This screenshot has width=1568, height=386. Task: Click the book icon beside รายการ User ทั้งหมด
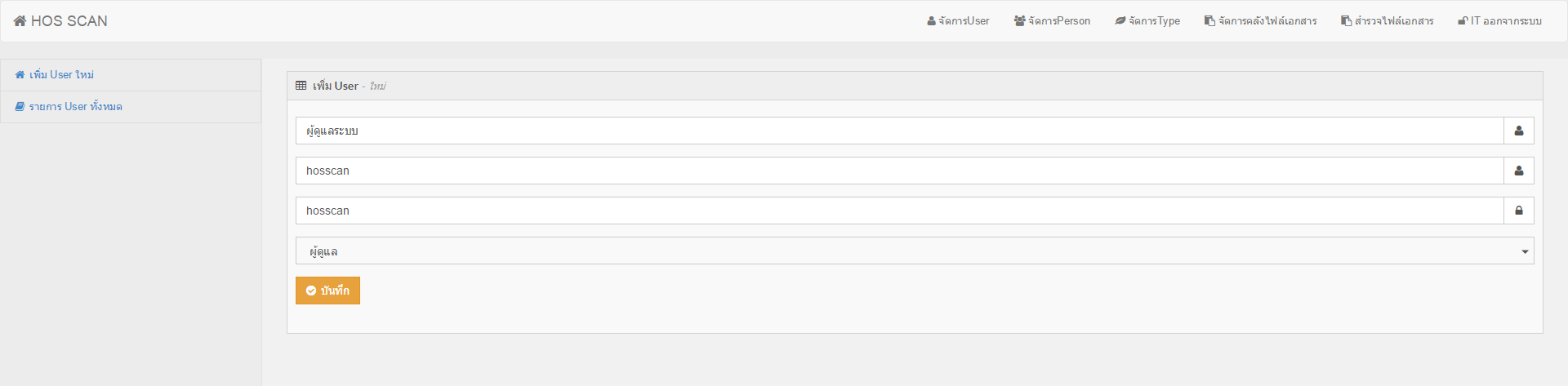point(20,106)
